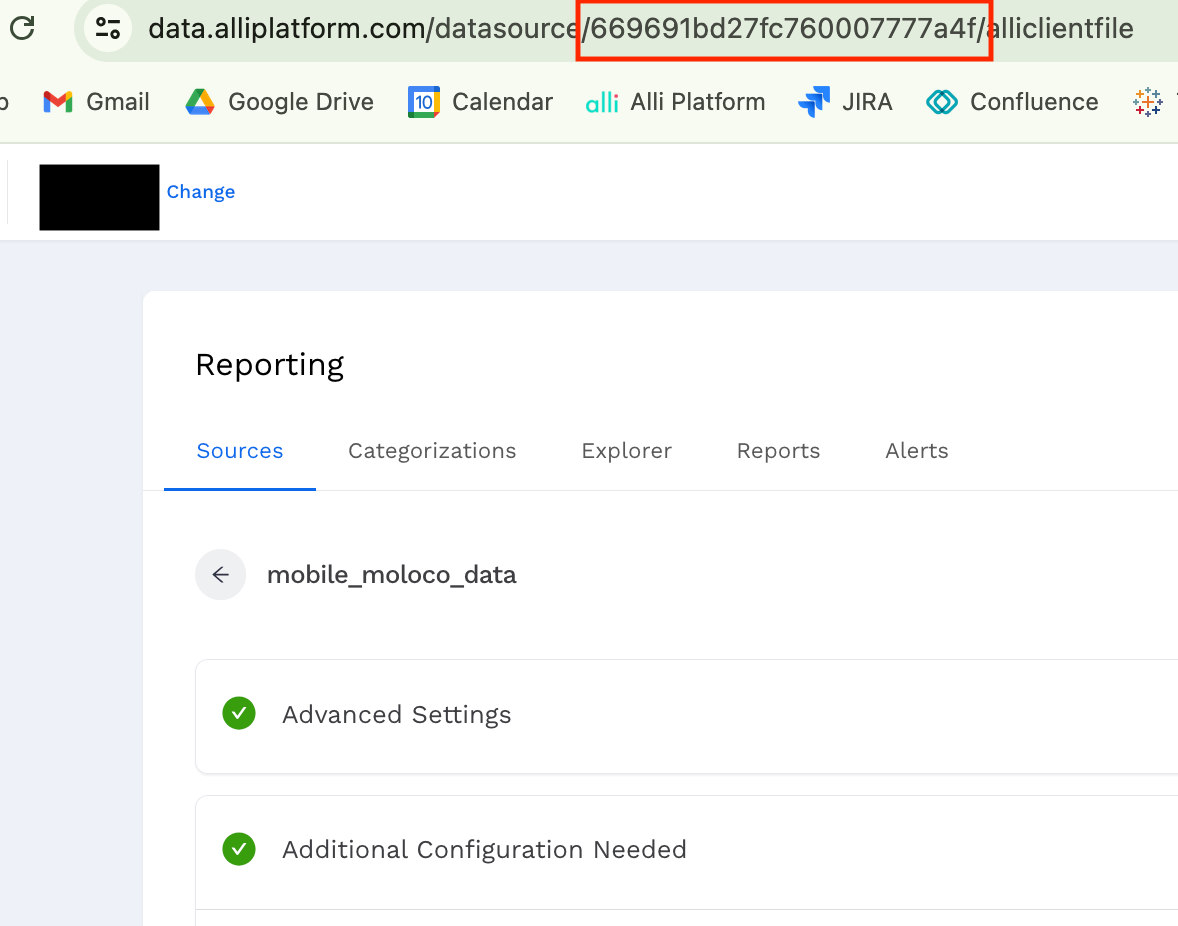
Task: Expand the Additional Configuration Needed section
Action: 484,850
